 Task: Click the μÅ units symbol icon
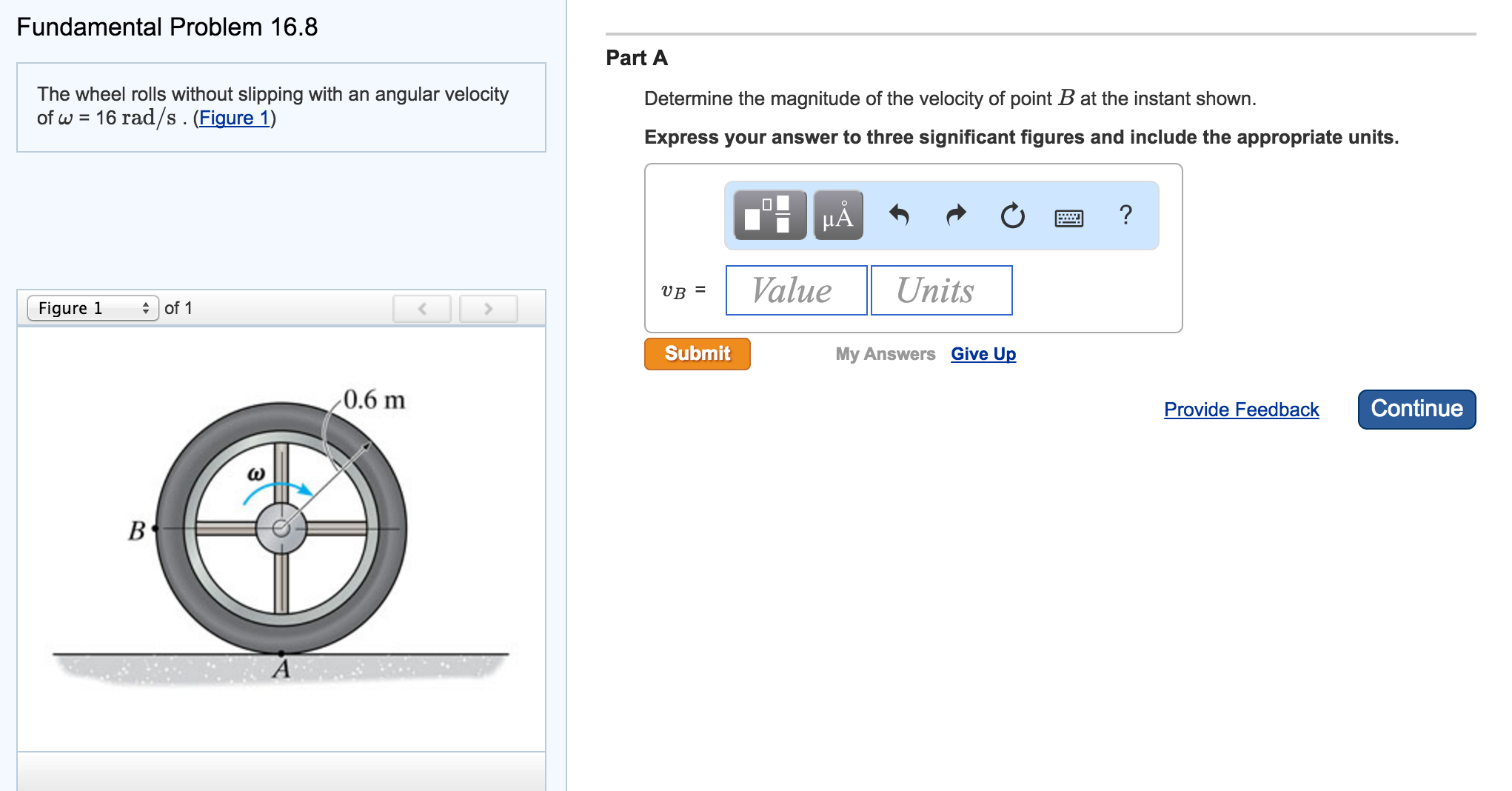point(837,216)
